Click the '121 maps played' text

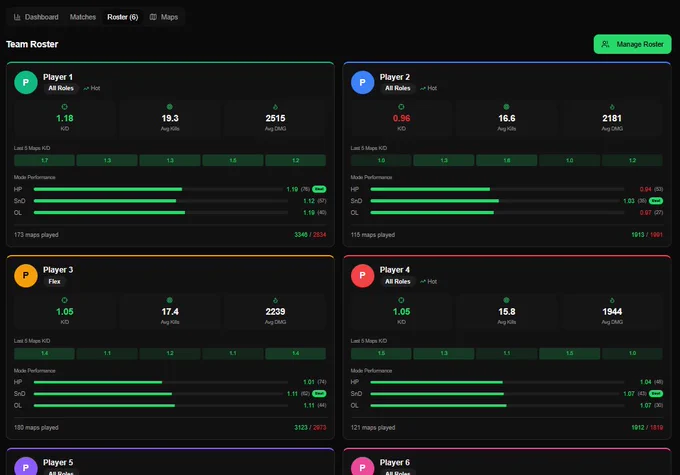(373, 428)
